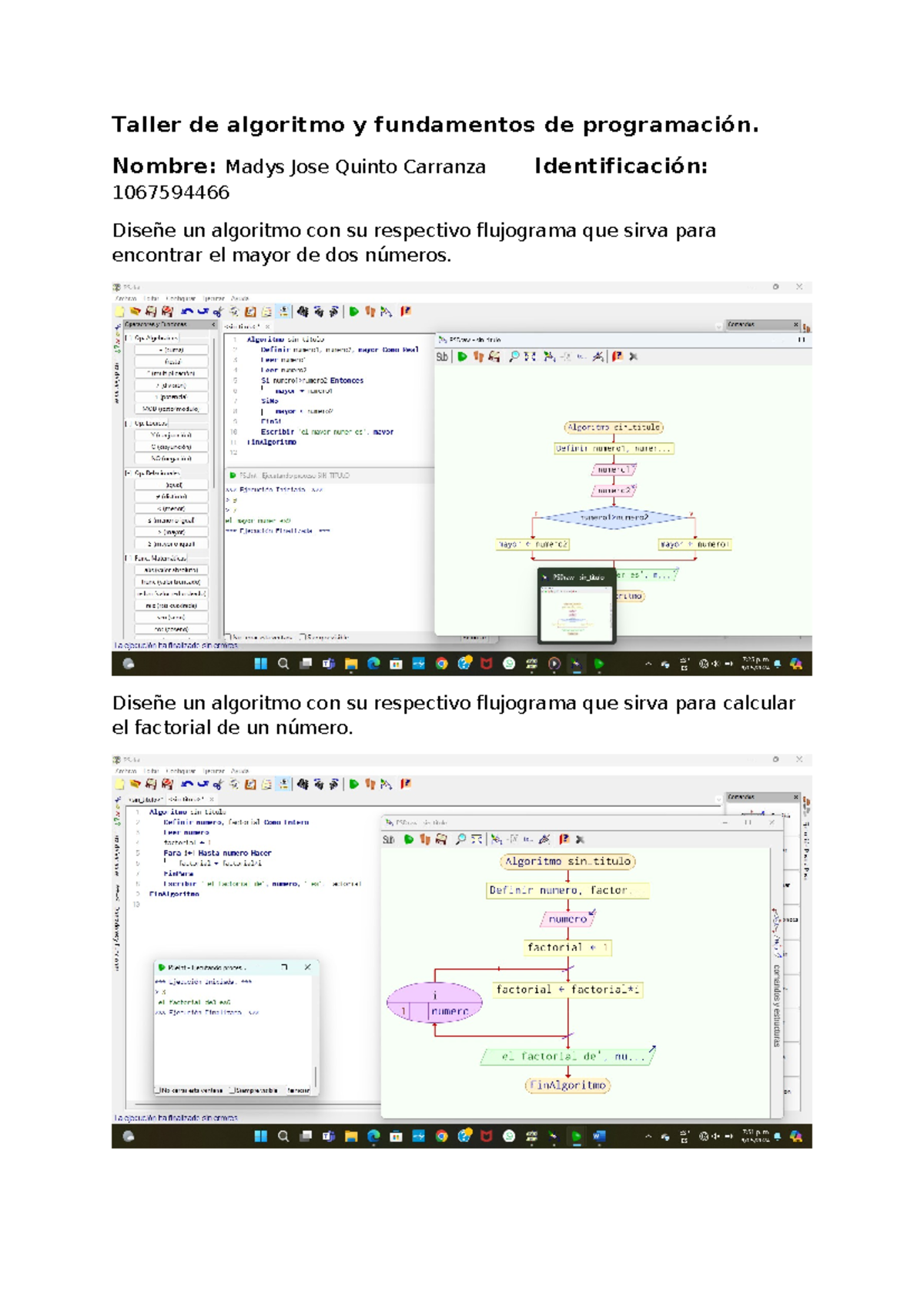Open dropdown arrow beside Comandos panel, lower screenshot

pyautogui.click(x=719, y=798)
